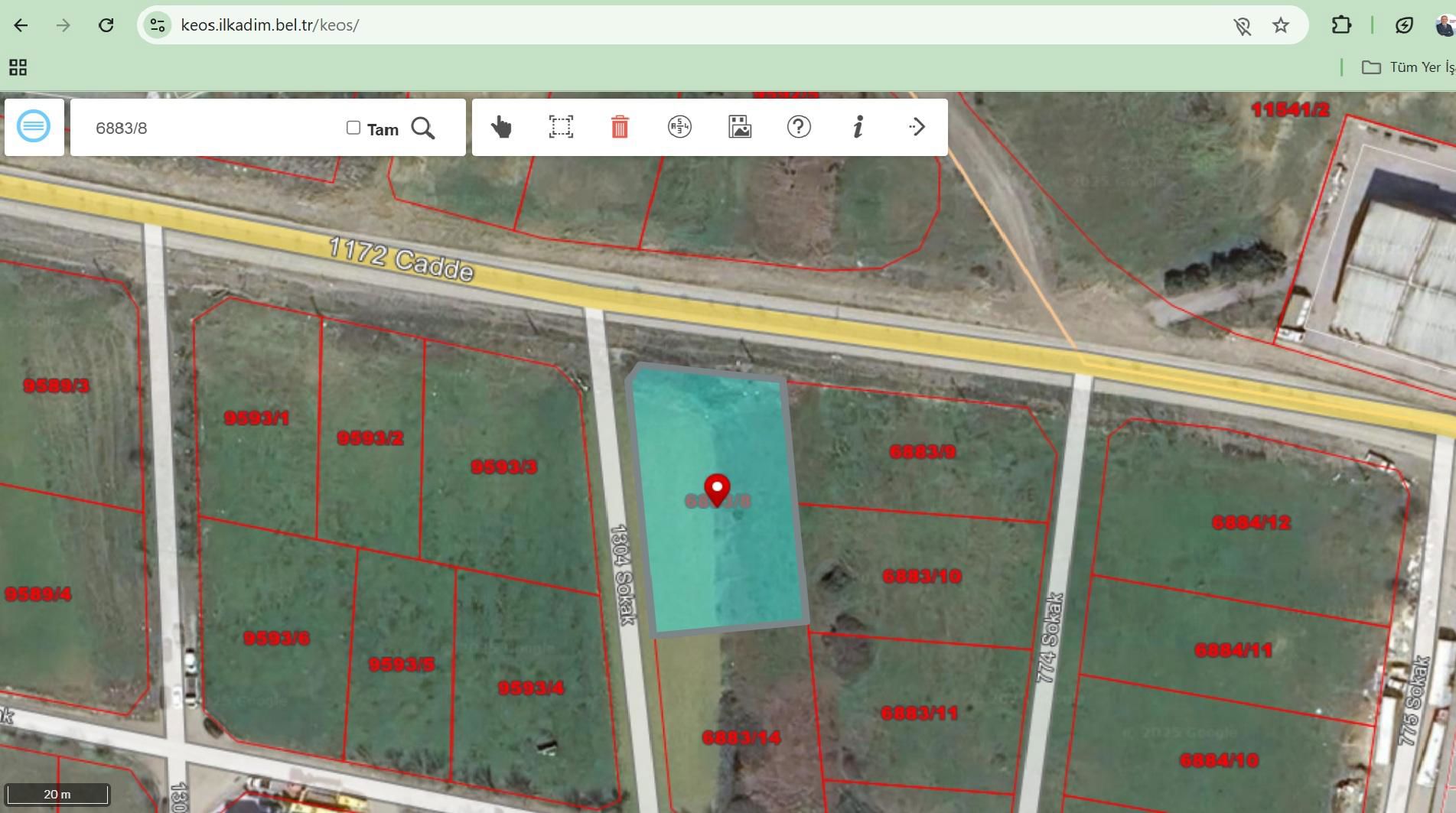The height and width of the screenshot is (813, 1456).
Task: Click the magnifier search icon
Action: [x=422, y=128]
